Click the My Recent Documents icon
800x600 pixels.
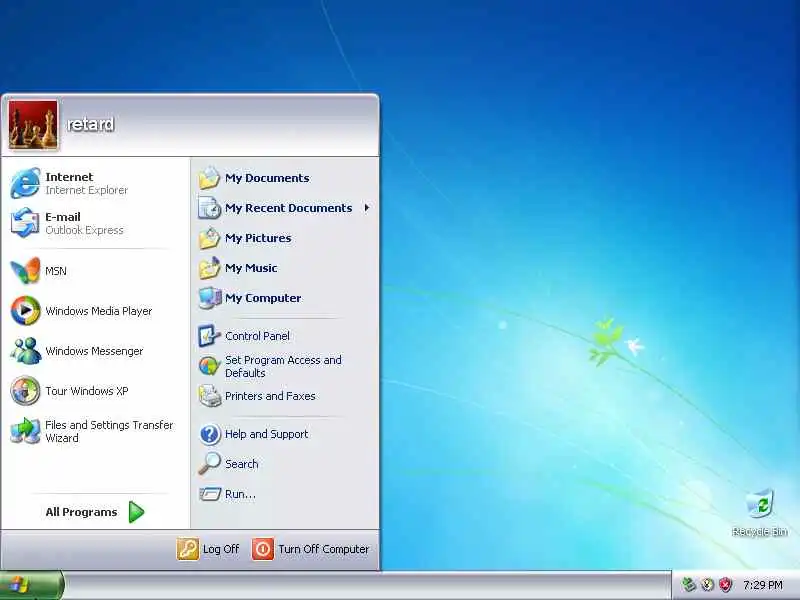[209, 208]
